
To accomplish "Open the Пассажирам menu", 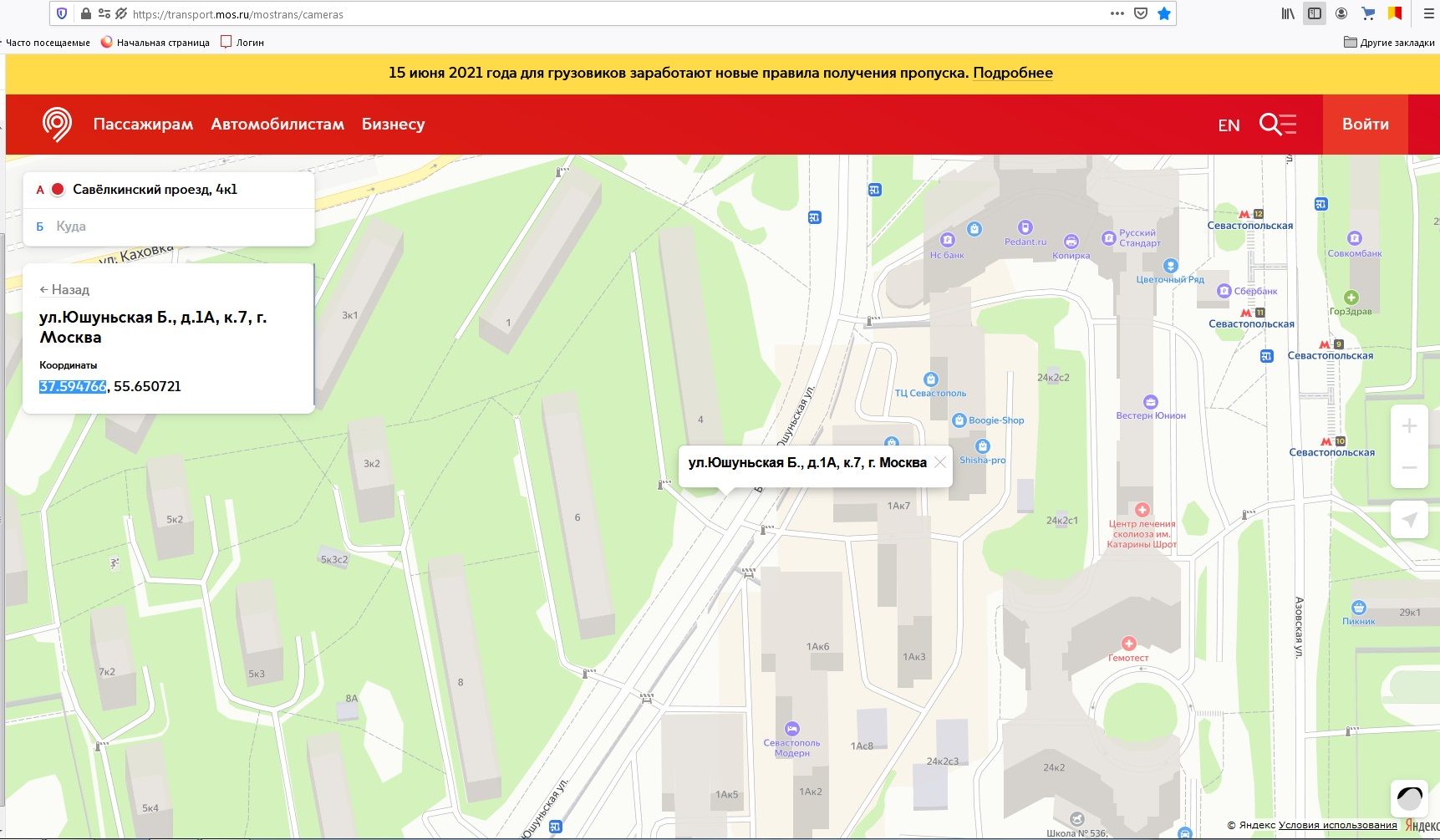I will point(143,125).
